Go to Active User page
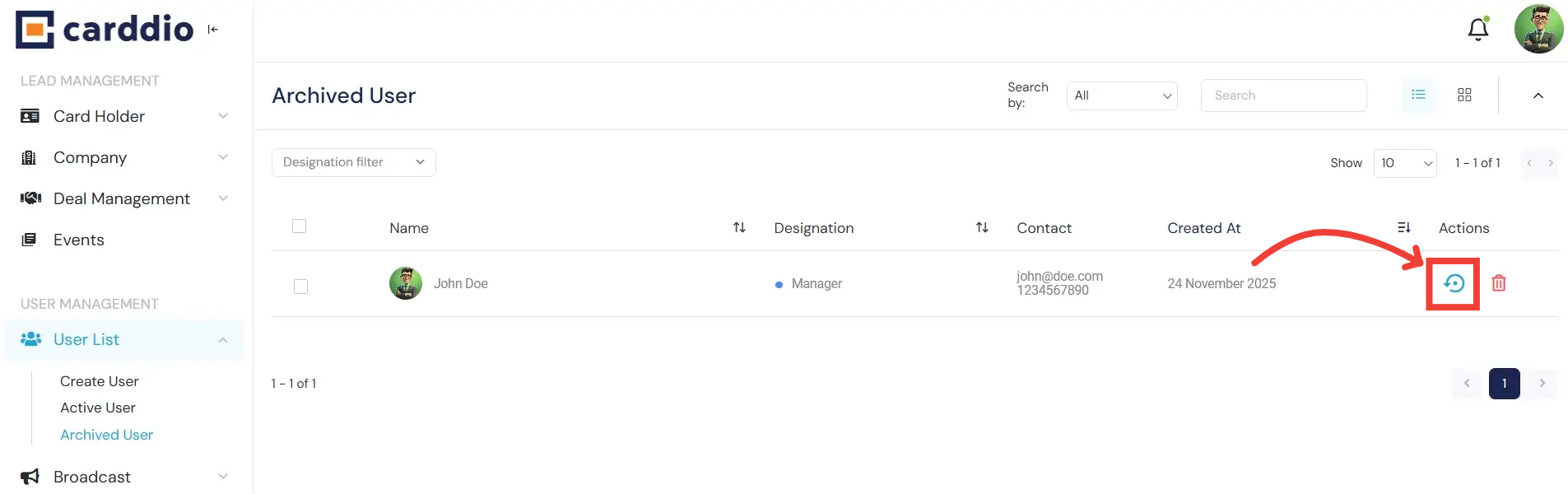 tap(98, 408)
